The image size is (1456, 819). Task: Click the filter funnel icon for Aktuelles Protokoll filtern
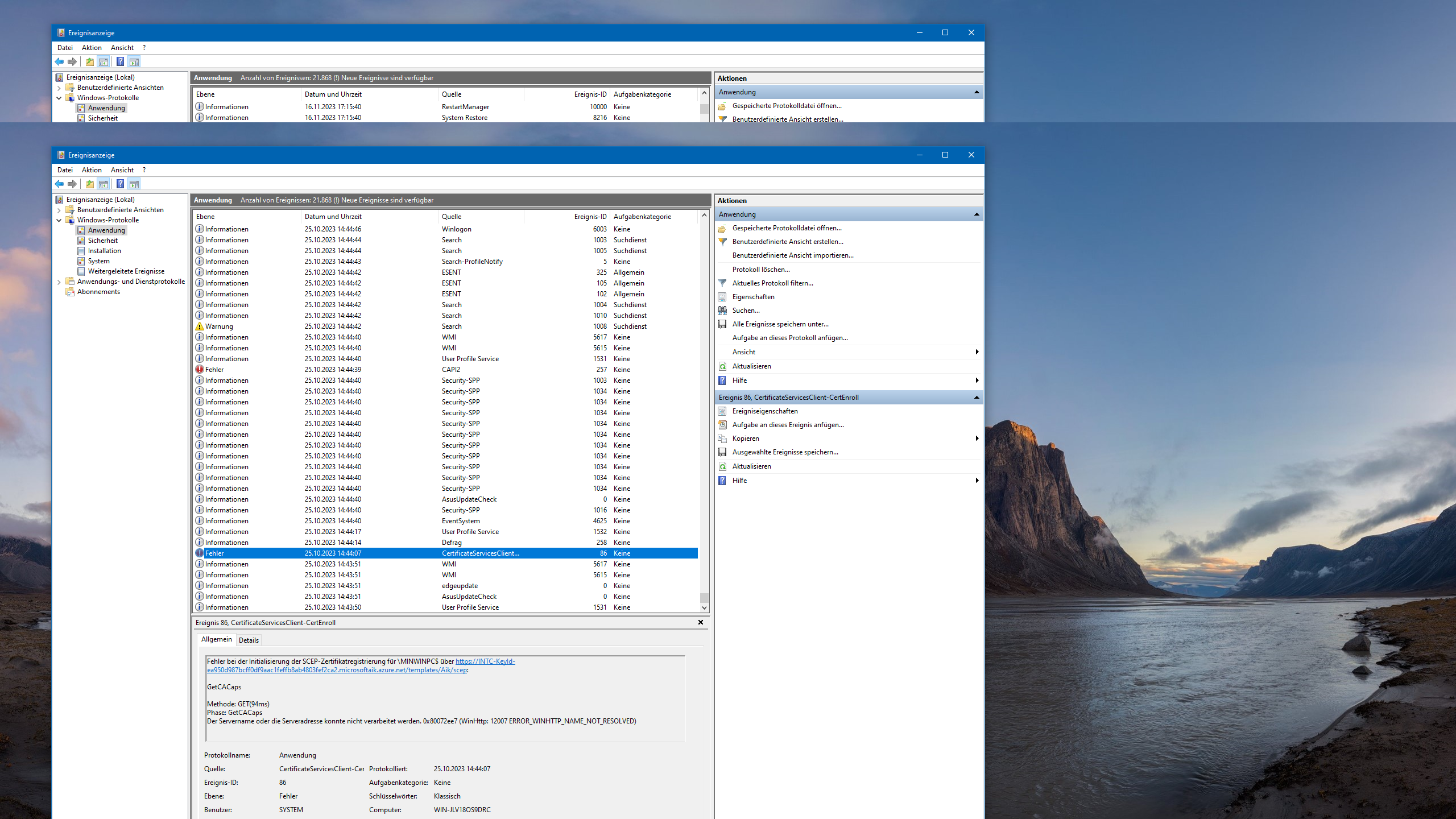pos(722,283)
